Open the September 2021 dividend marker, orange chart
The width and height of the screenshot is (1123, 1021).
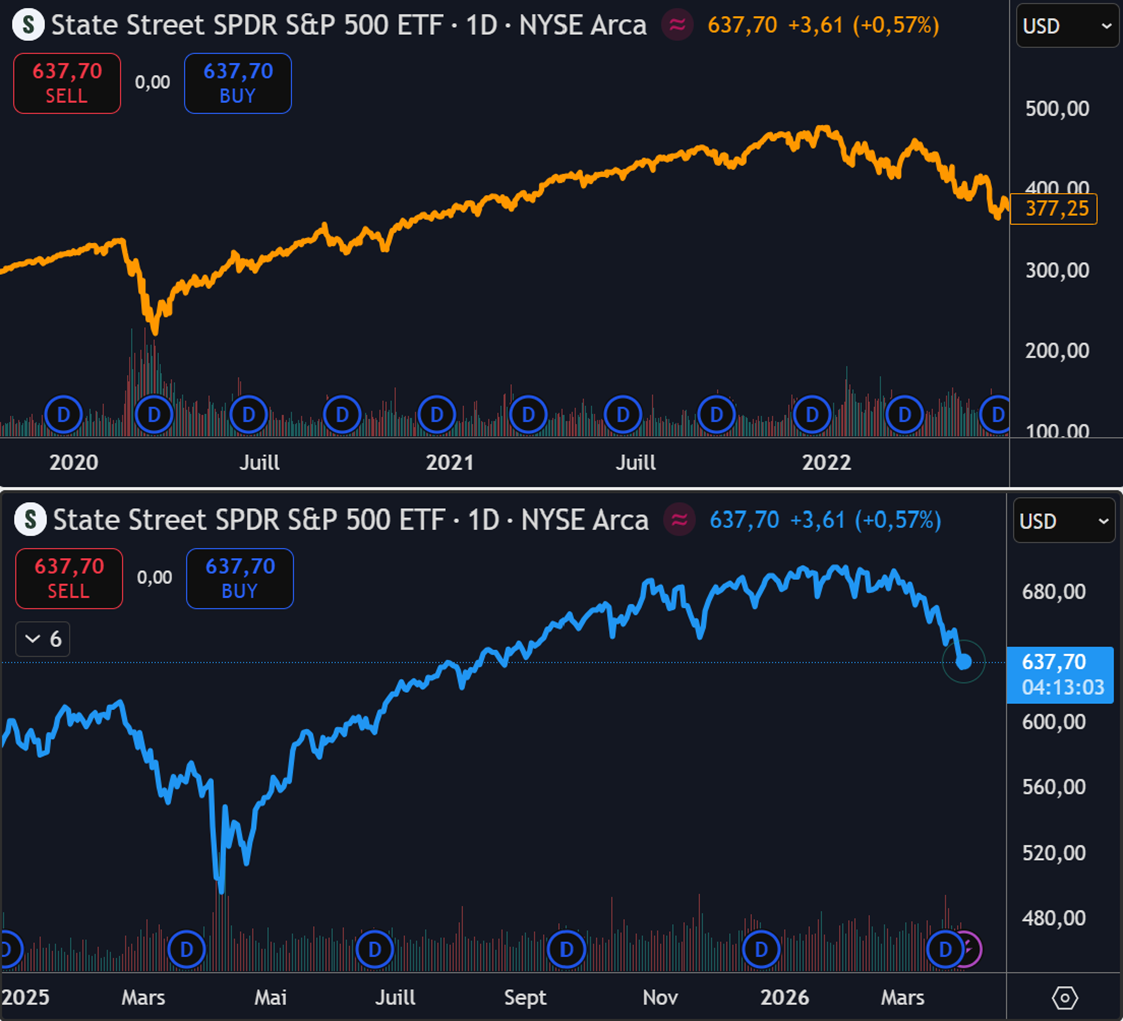(x=716, y=415)
